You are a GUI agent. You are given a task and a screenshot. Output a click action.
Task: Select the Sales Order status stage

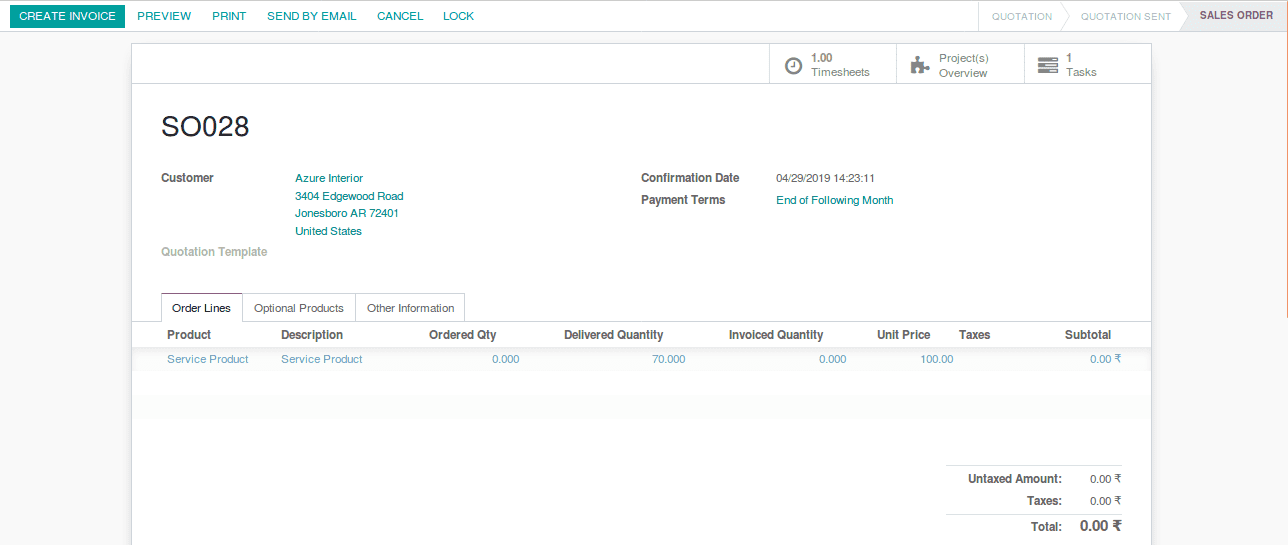[1236, 16]
